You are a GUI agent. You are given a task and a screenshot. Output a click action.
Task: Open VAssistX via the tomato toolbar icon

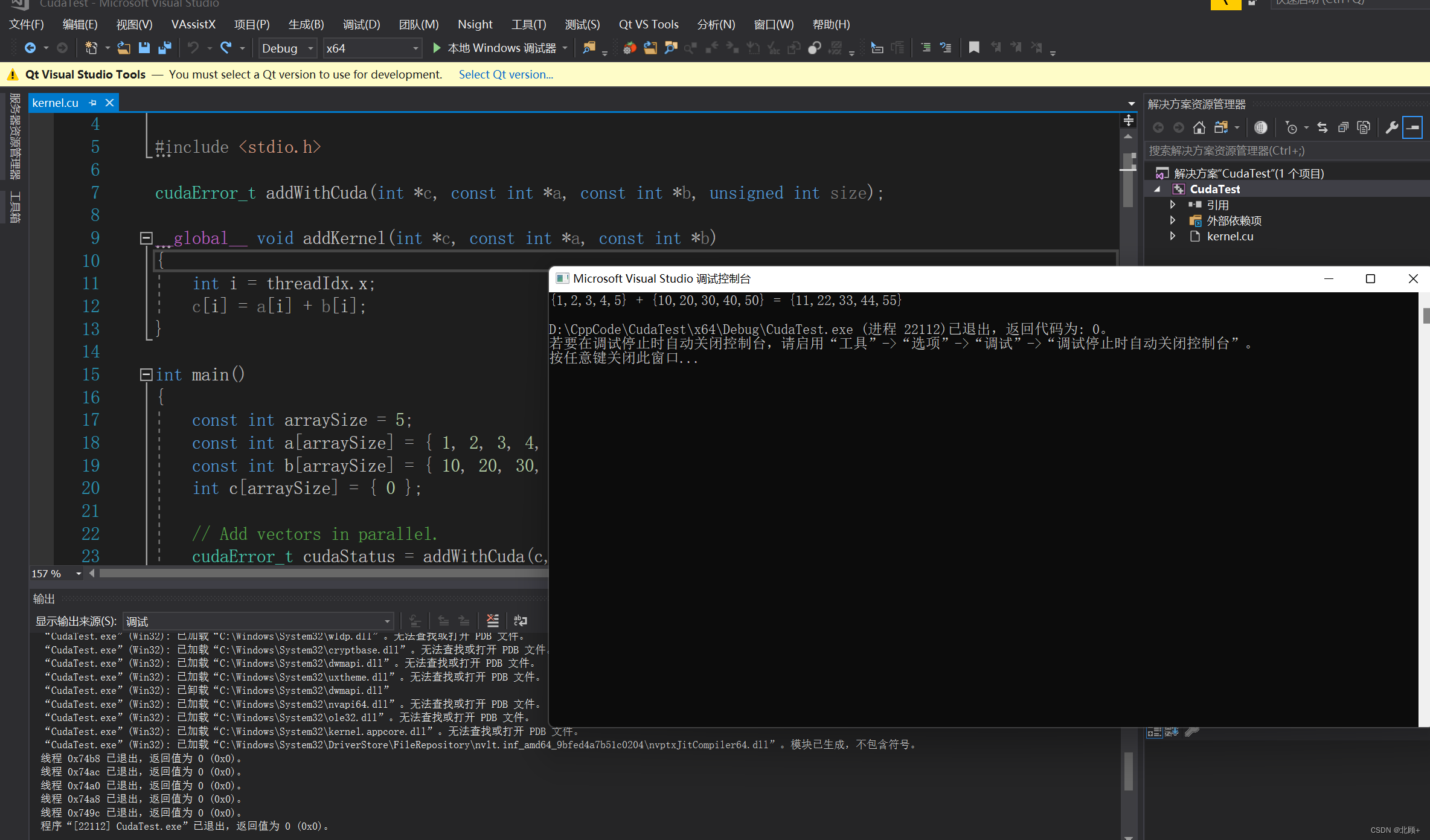pyautogui.click(x=630, y=48)
